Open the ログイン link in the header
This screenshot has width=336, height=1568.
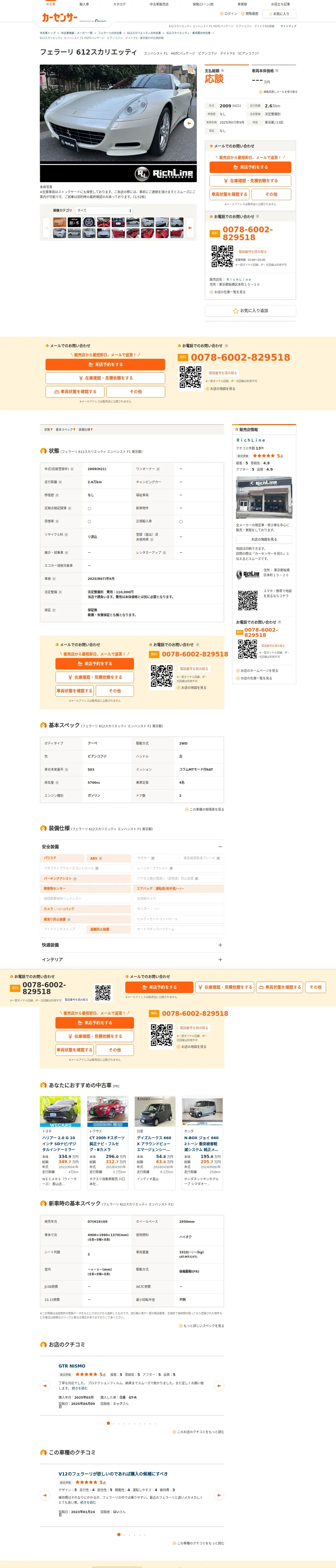(x=229, y=13)
